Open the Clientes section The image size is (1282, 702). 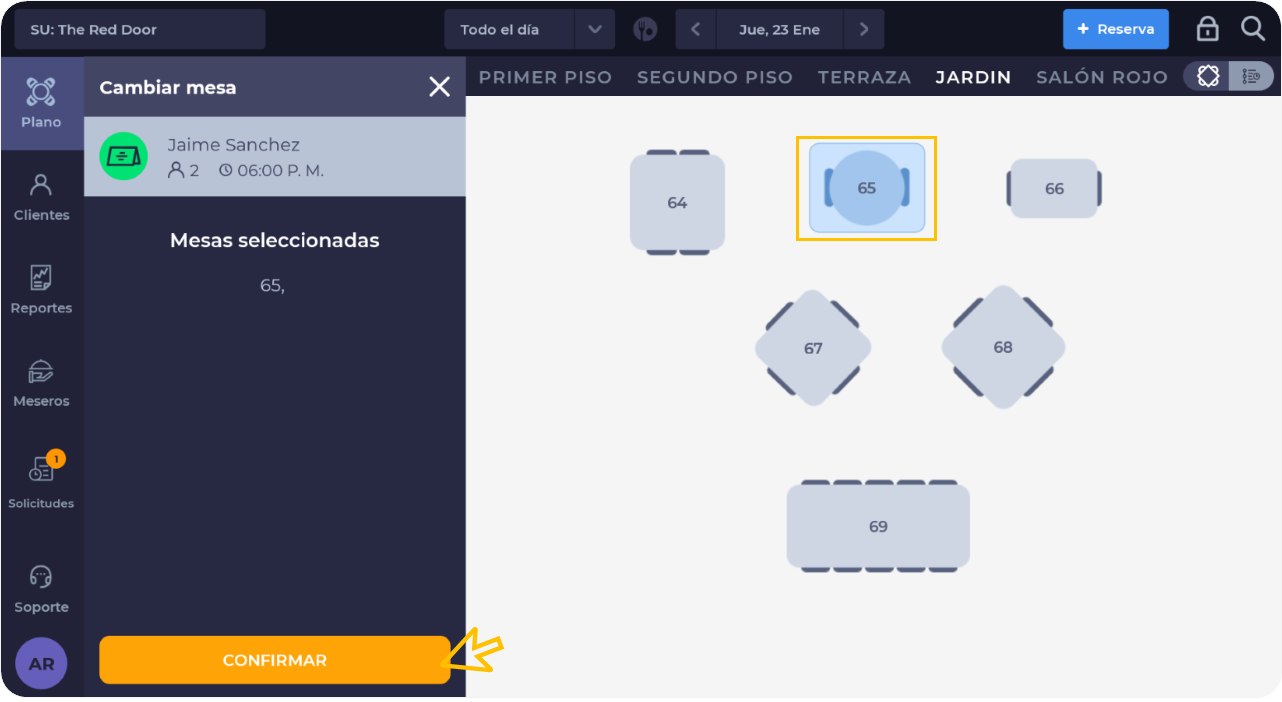(x=41, y=197)
